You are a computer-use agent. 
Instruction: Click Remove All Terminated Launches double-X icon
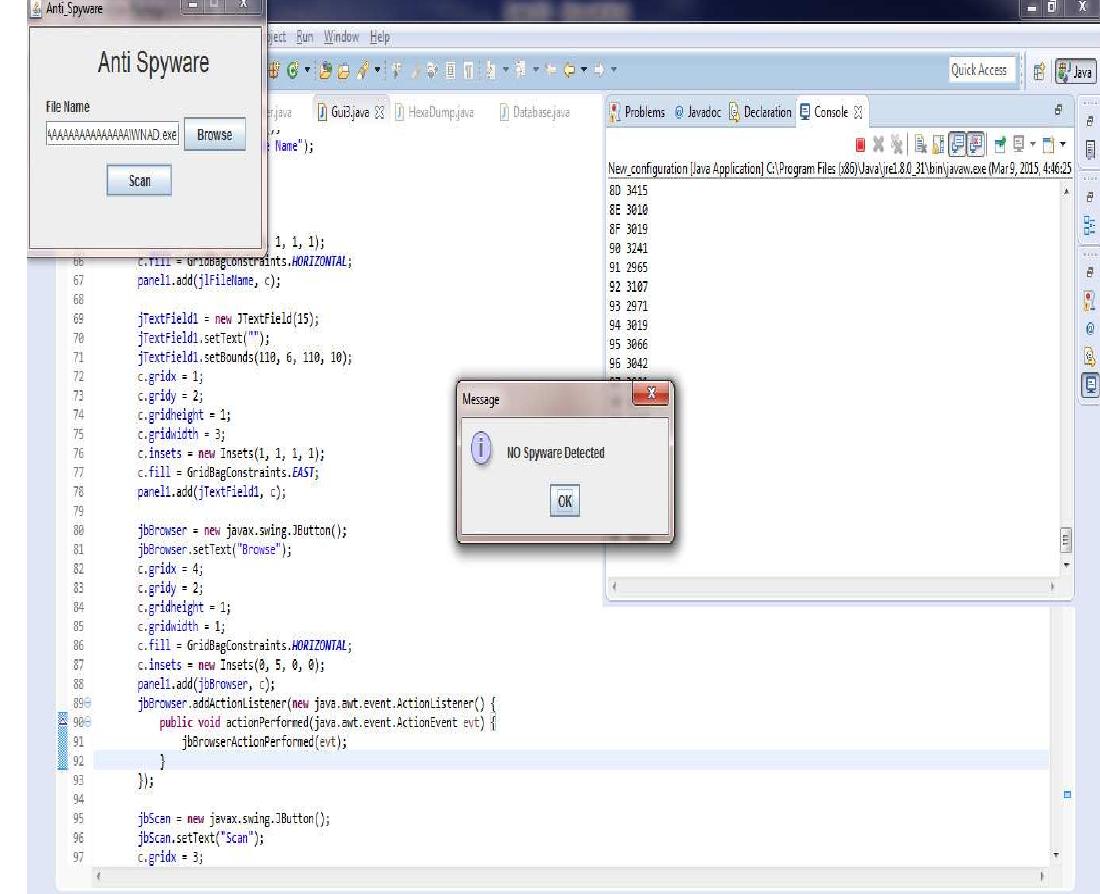point(897,145)
